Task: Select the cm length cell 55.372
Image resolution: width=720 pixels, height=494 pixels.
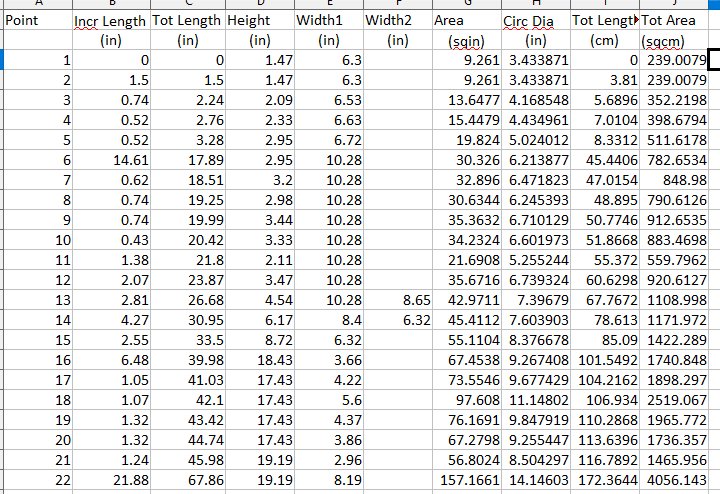Action: click(605, 260)
